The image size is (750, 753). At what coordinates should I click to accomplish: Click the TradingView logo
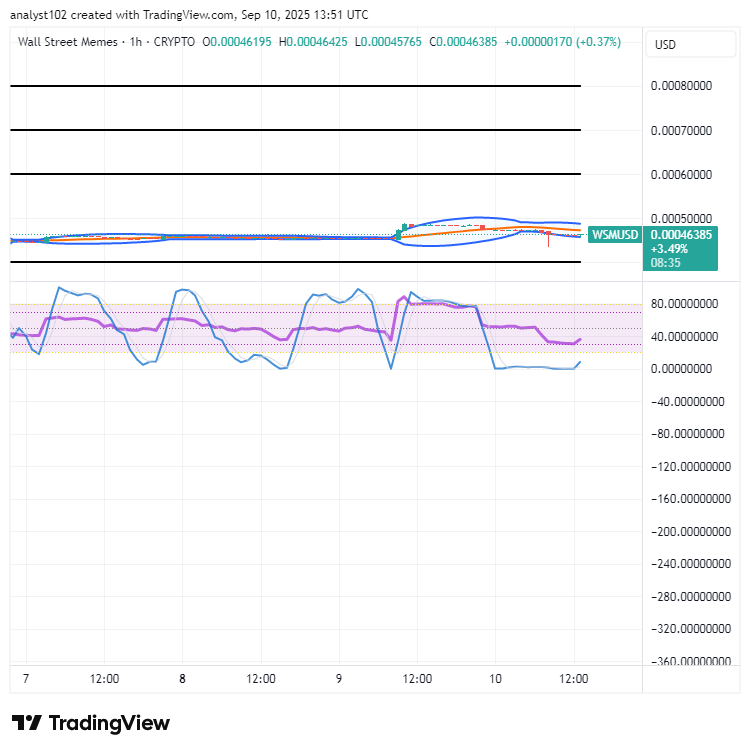(91, 723)
